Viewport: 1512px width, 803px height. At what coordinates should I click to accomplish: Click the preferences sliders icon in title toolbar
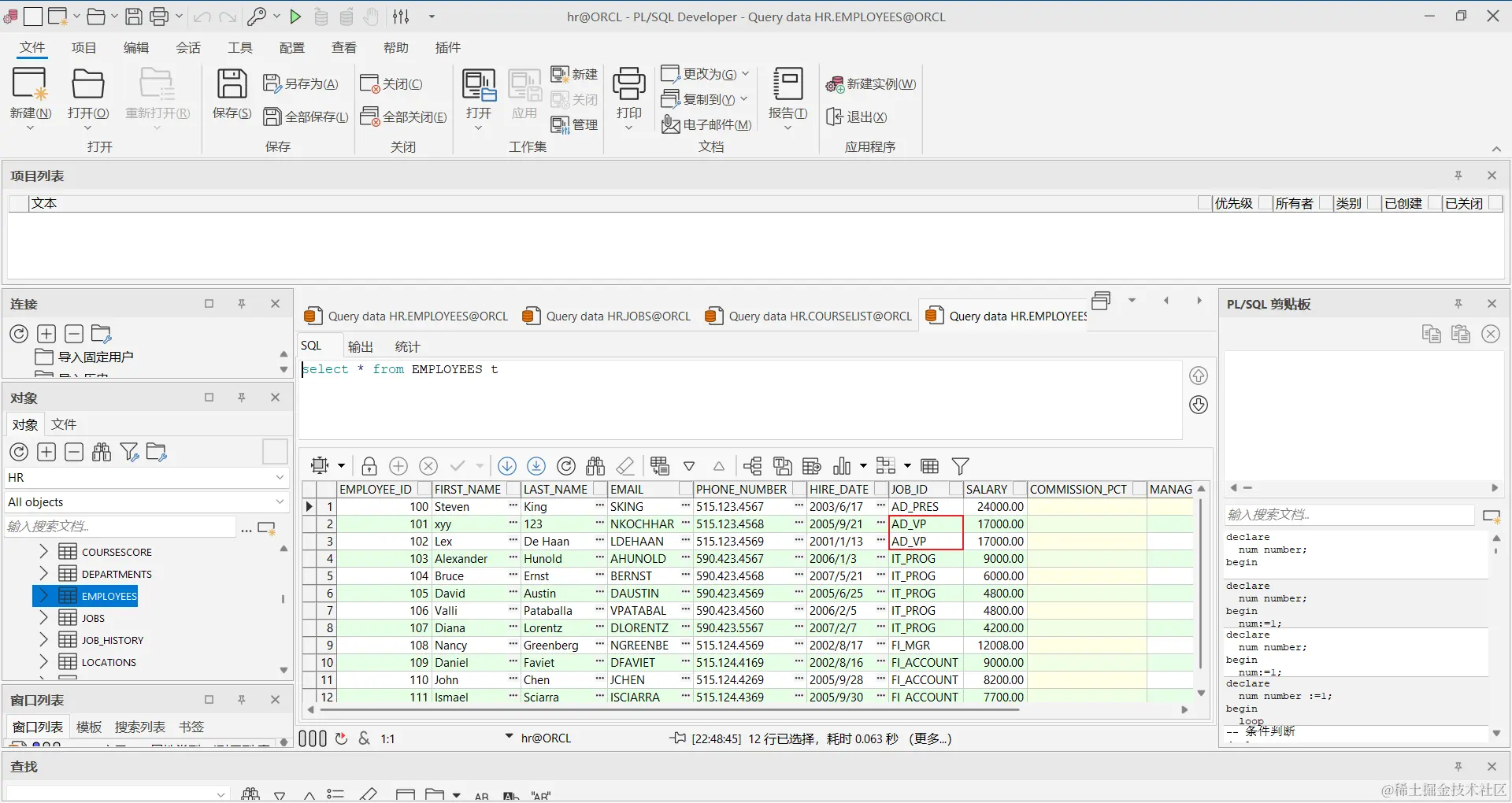tap(401, 17)
